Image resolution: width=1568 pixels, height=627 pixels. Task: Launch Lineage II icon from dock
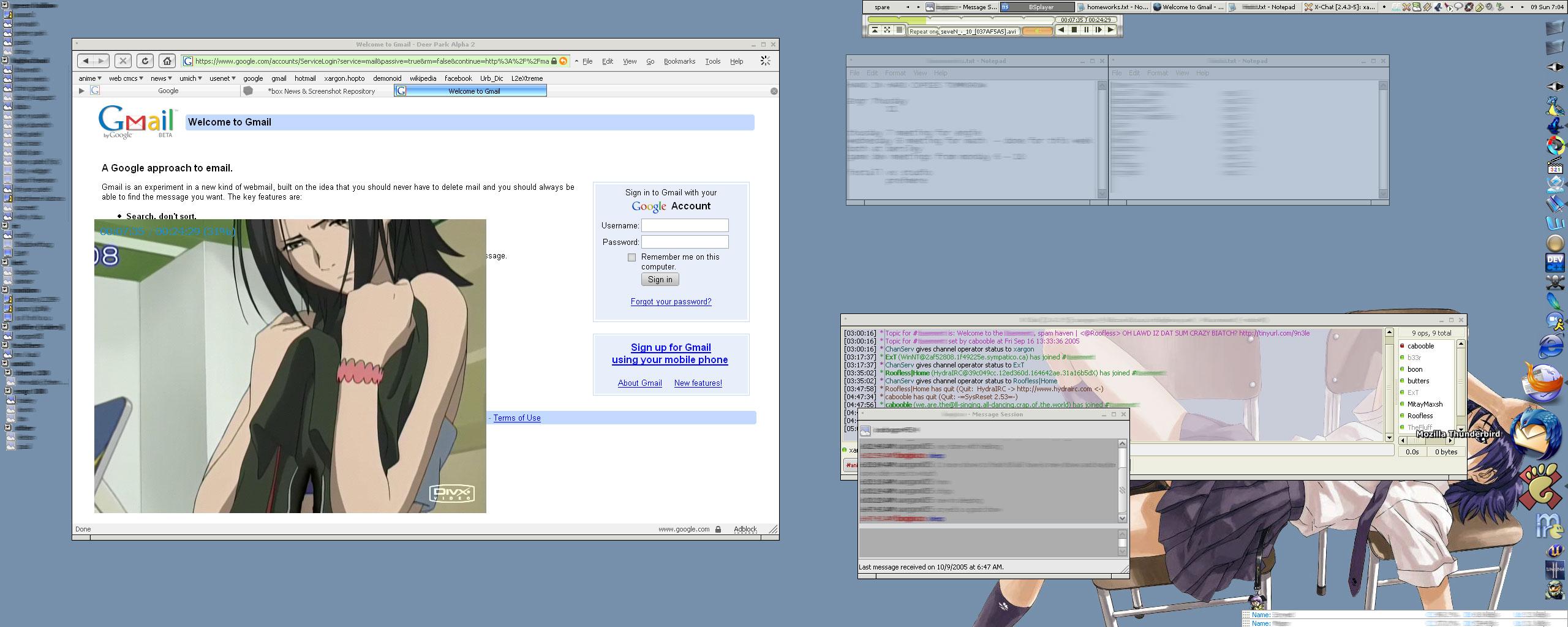[1555, 570]
